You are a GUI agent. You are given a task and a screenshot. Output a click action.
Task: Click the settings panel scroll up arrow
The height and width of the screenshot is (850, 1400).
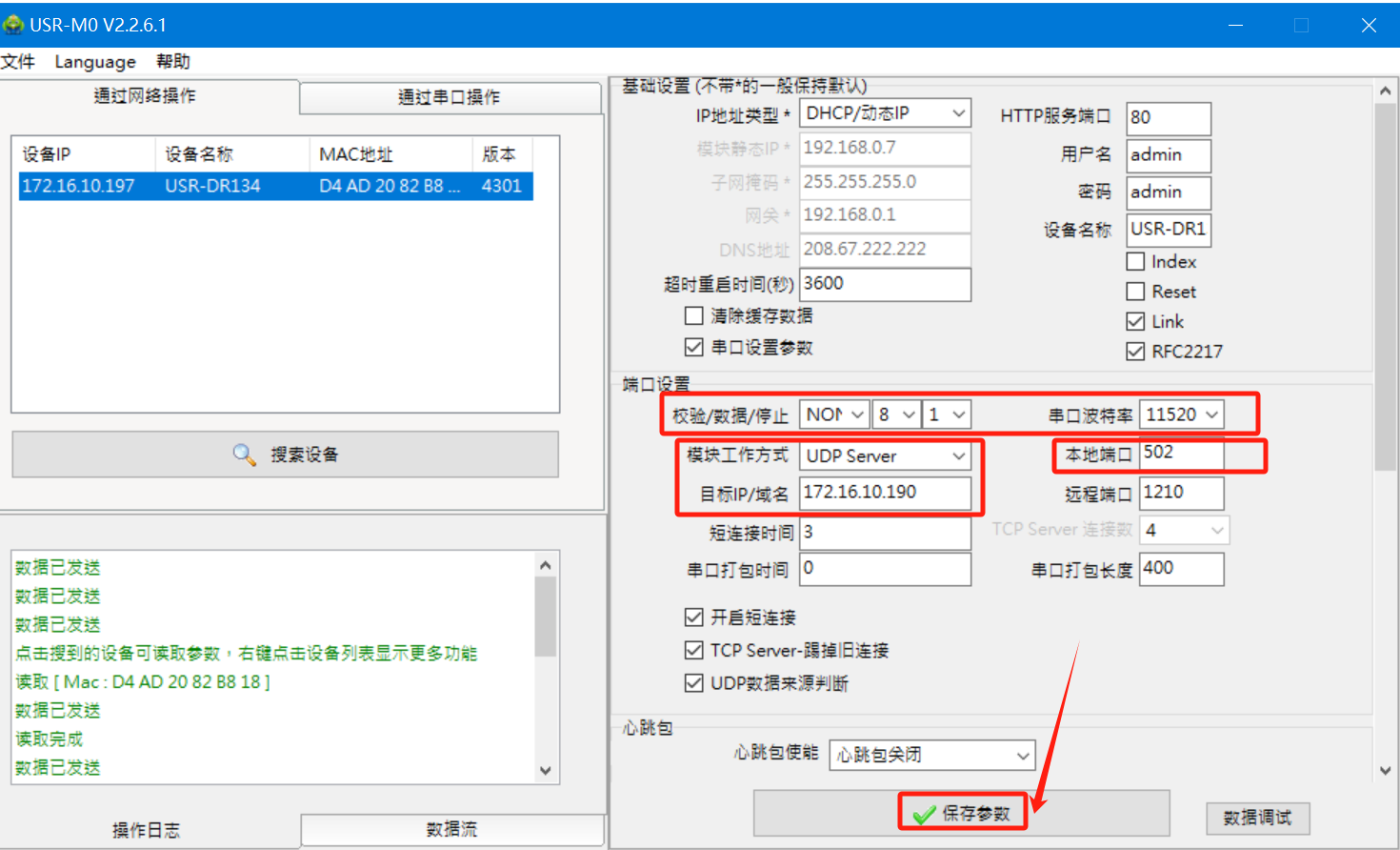tap(1386, 91)
